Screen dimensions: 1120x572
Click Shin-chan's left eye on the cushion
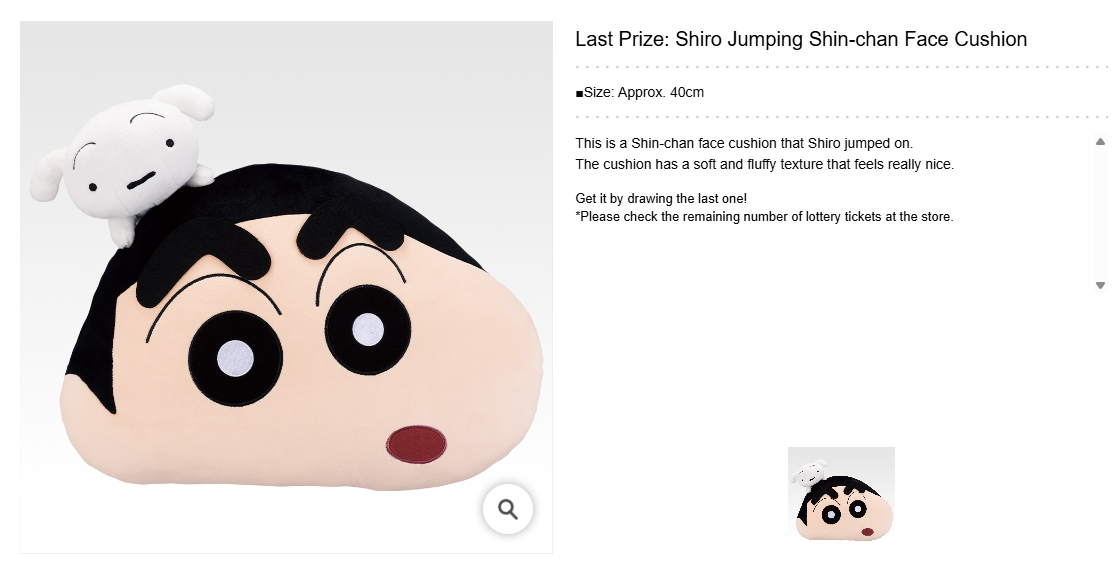tap(235, 357)
